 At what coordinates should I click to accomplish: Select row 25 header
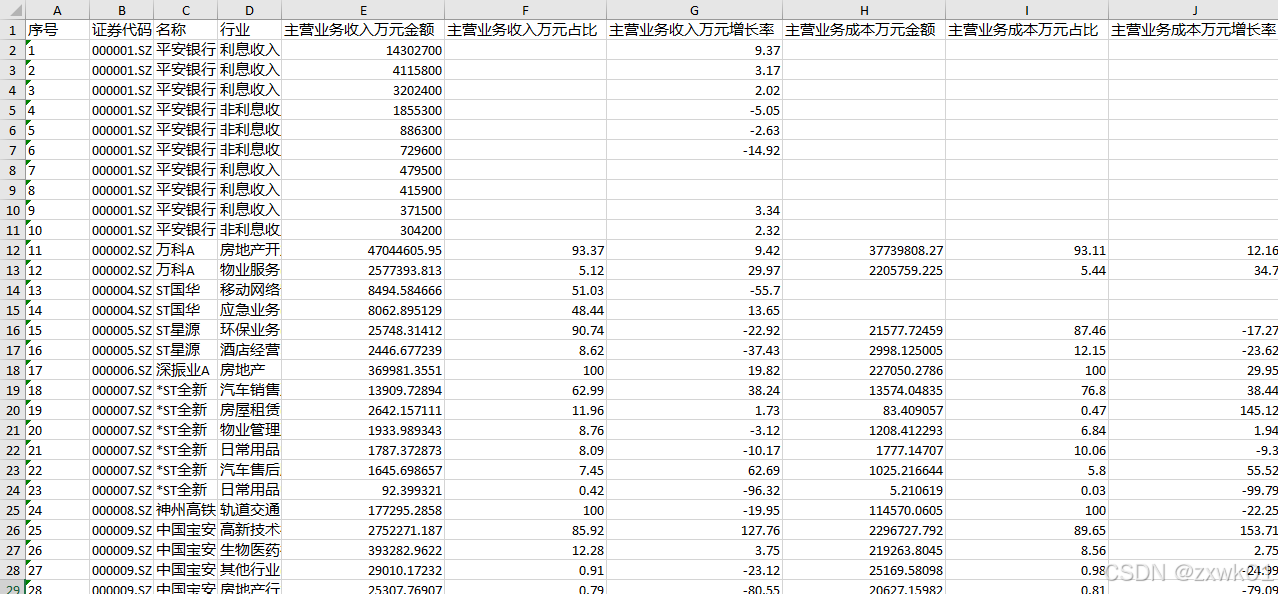12,510
